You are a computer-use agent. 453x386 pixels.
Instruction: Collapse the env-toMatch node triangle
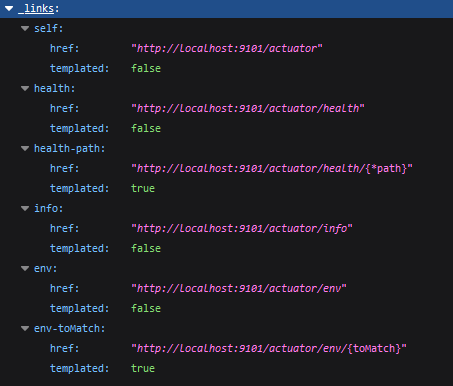point(25,329)
